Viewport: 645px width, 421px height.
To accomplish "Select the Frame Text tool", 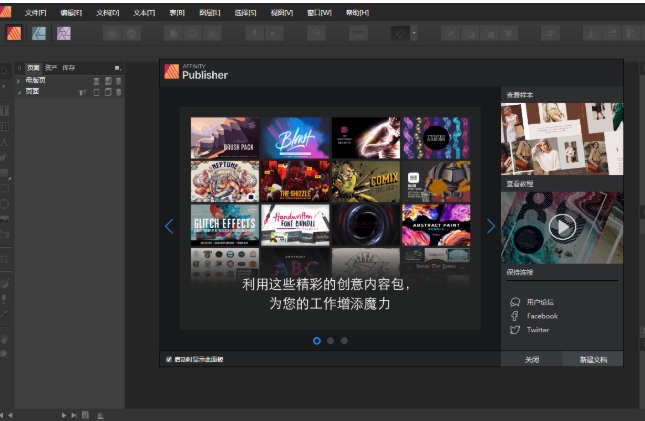I will [x=5, y=111].
